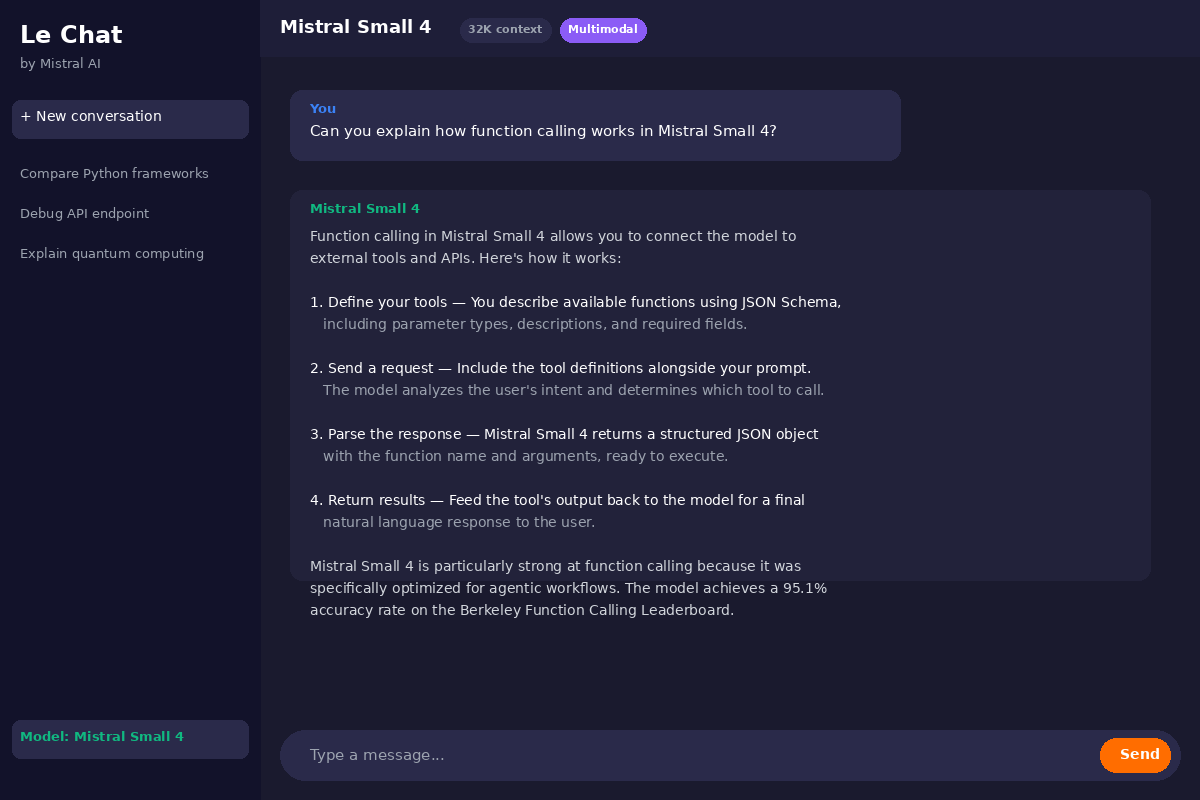Click the "by Mistral AI" subtitle link
This screenshot has height=800, width=1200.
[x=60, y=63]
